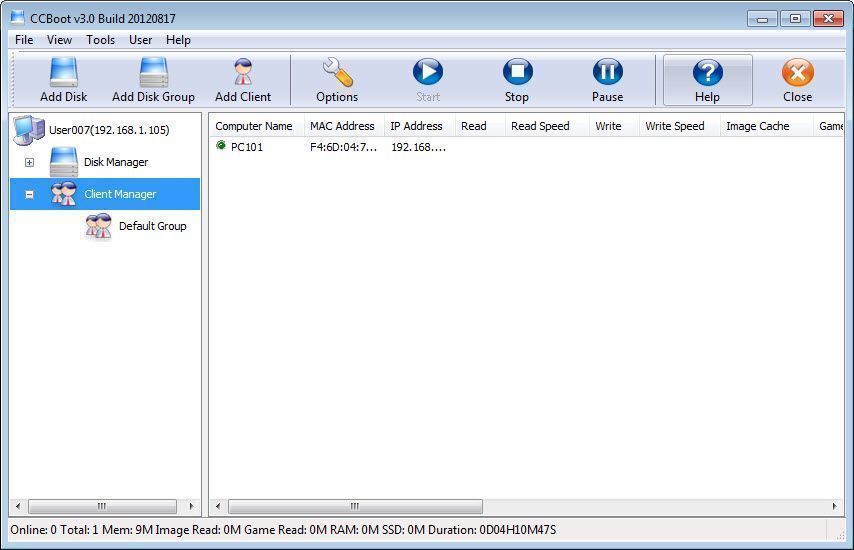This screenshot has height=550, width=854.
Task: Click the Add Disk Group icon
Action: [x=154, y=72]
